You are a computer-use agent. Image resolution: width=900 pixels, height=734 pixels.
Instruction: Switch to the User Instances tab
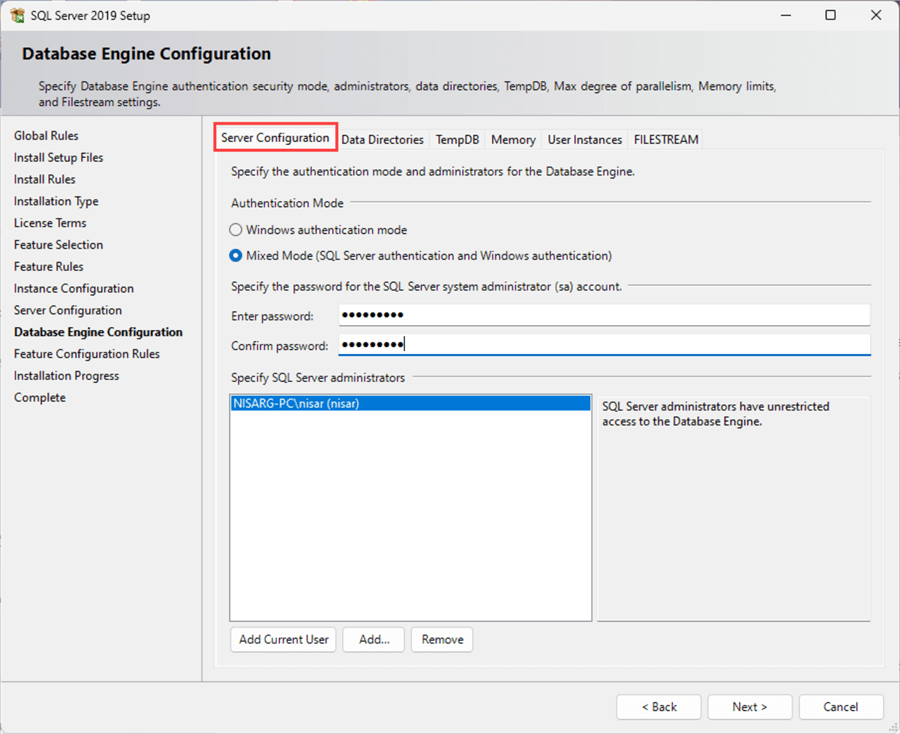pos(584,139)
